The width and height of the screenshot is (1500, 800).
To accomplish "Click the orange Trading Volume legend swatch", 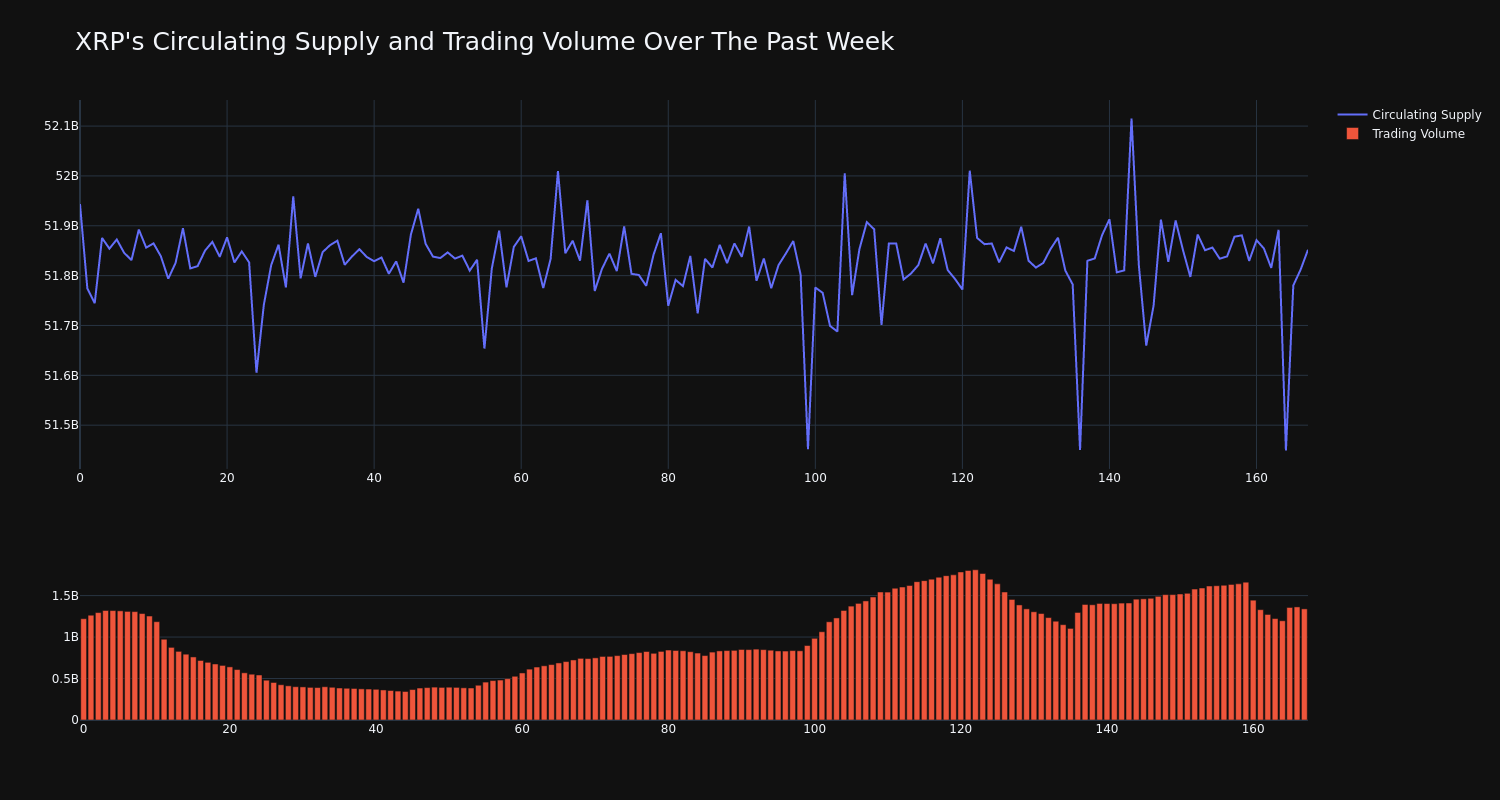I will (x=1352, y=134).
